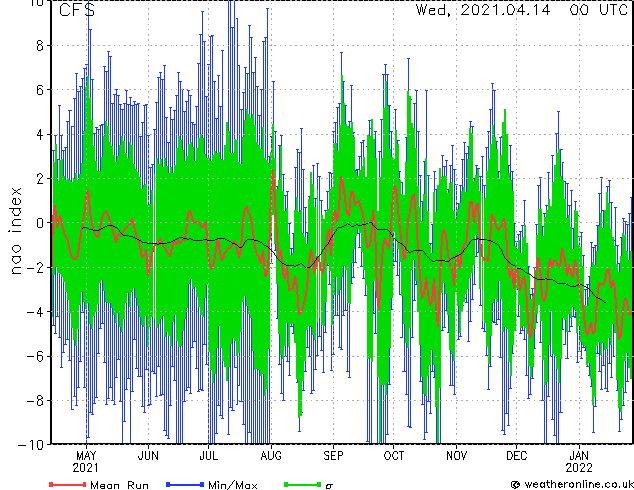
Task: Click the blue Min/Max legend line
Action: pos(185,484)
